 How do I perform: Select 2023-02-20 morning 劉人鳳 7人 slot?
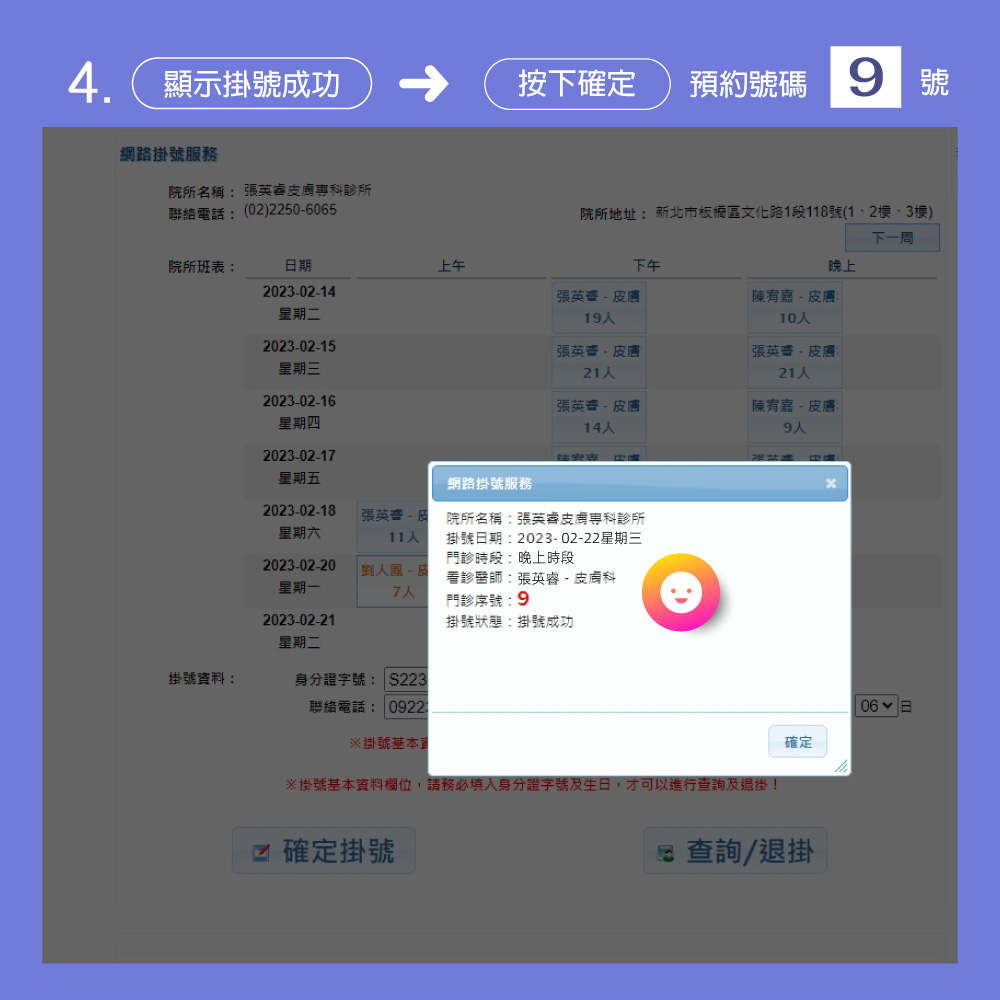pyautogui.click(x=393, y=581)
